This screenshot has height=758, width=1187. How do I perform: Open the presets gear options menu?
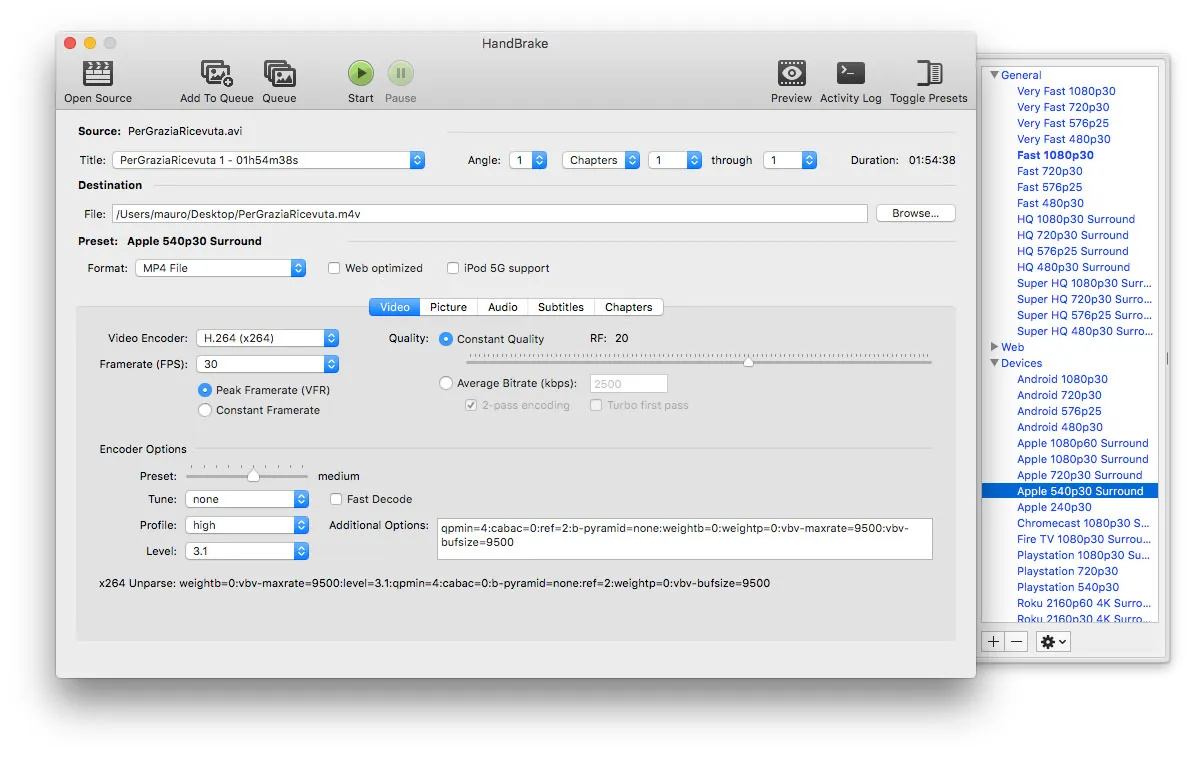[x=1053, y=641]
